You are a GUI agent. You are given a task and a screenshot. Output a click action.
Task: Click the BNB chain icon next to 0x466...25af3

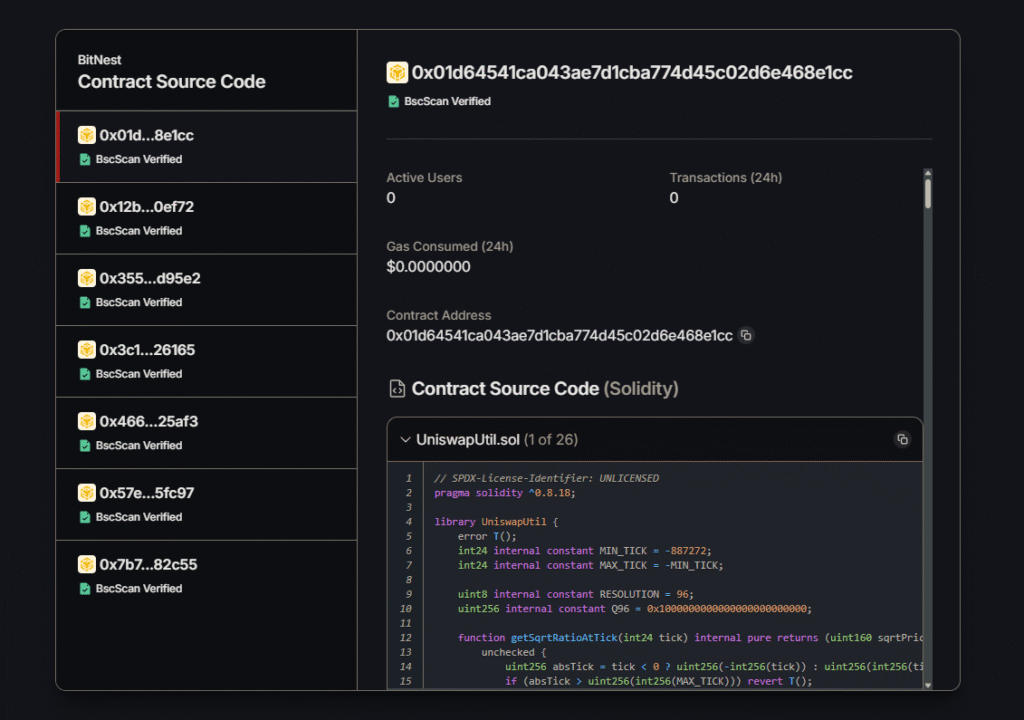pyautogui.click(x=87, y=421)
